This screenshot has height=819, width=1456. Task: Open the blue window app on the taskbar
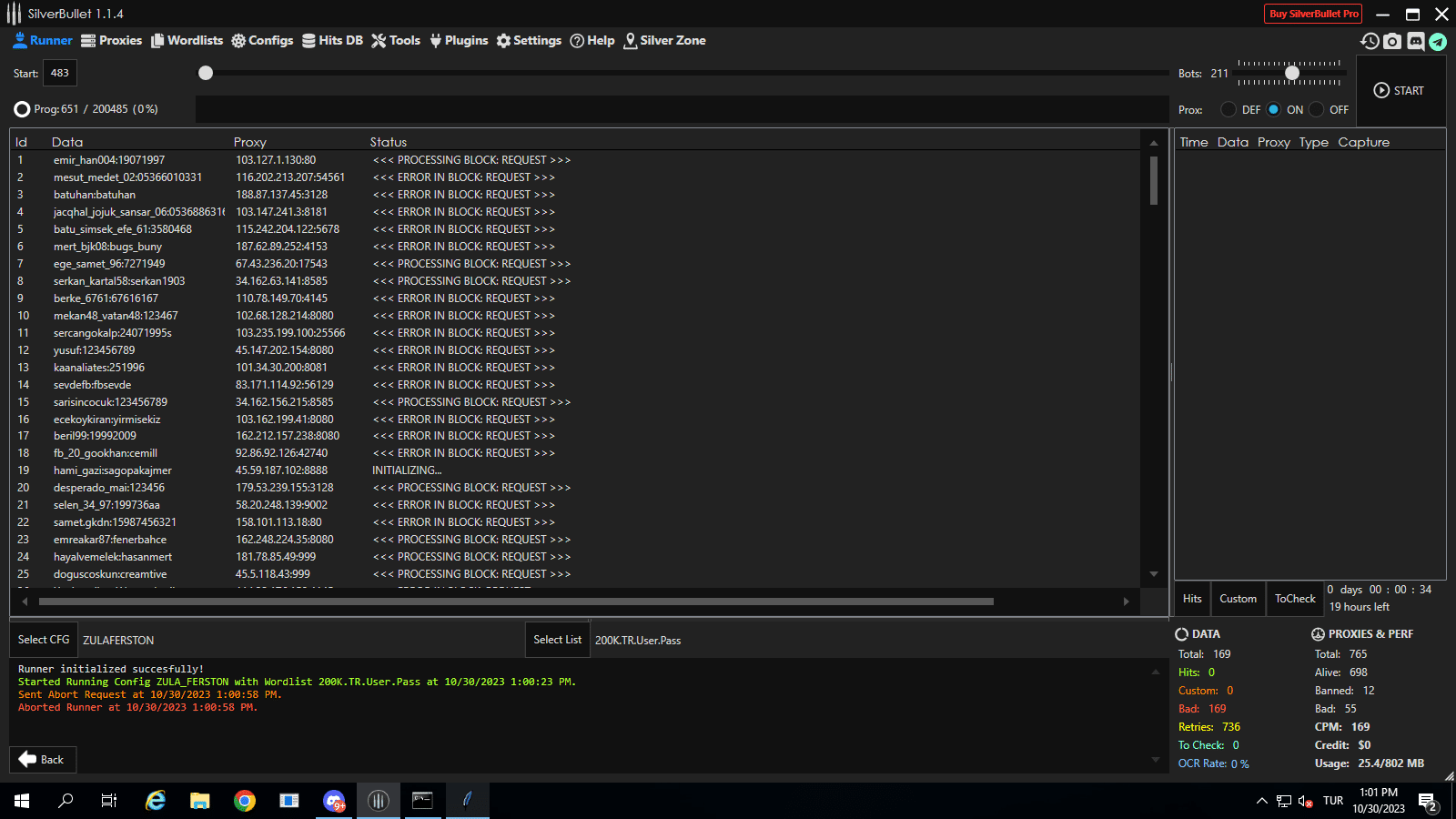click(x=289, y=801)
